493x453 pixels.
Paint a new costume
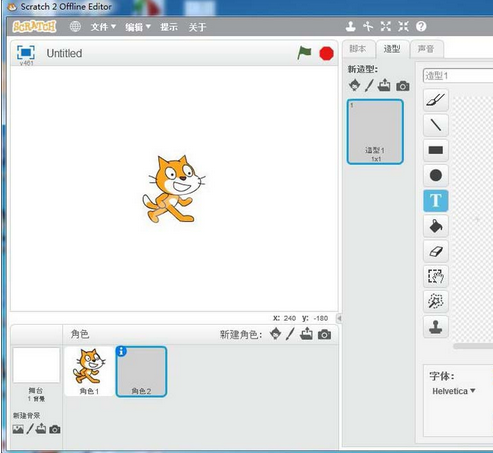click(x=369, y=85)
